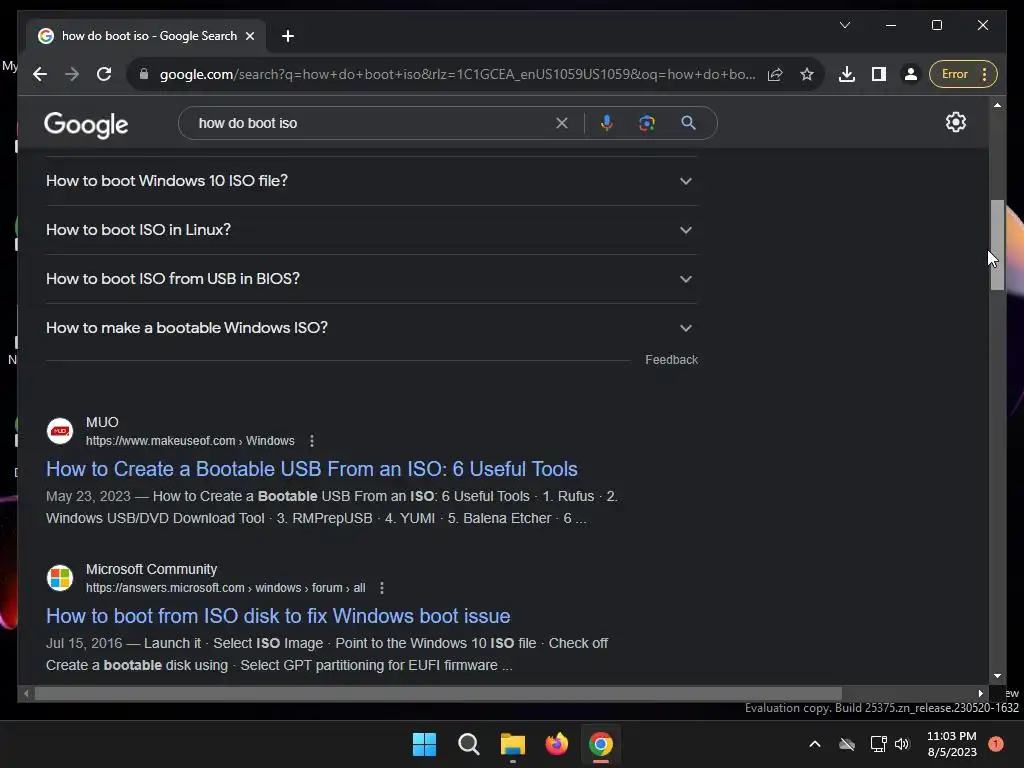
Task: Expand 'How to boot Windows 10 ISO file?'
Action: (371, 181)
